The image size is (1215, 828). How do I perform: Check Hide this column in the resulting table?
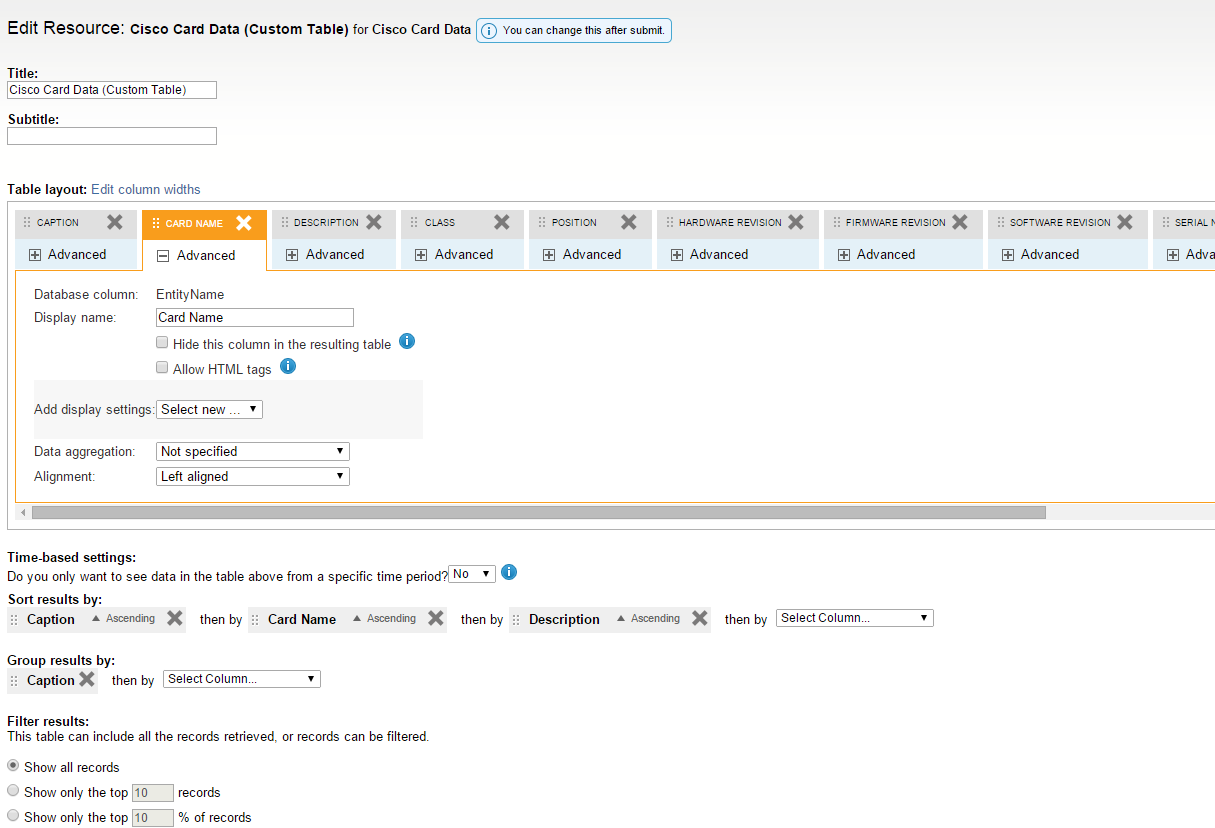162,342
